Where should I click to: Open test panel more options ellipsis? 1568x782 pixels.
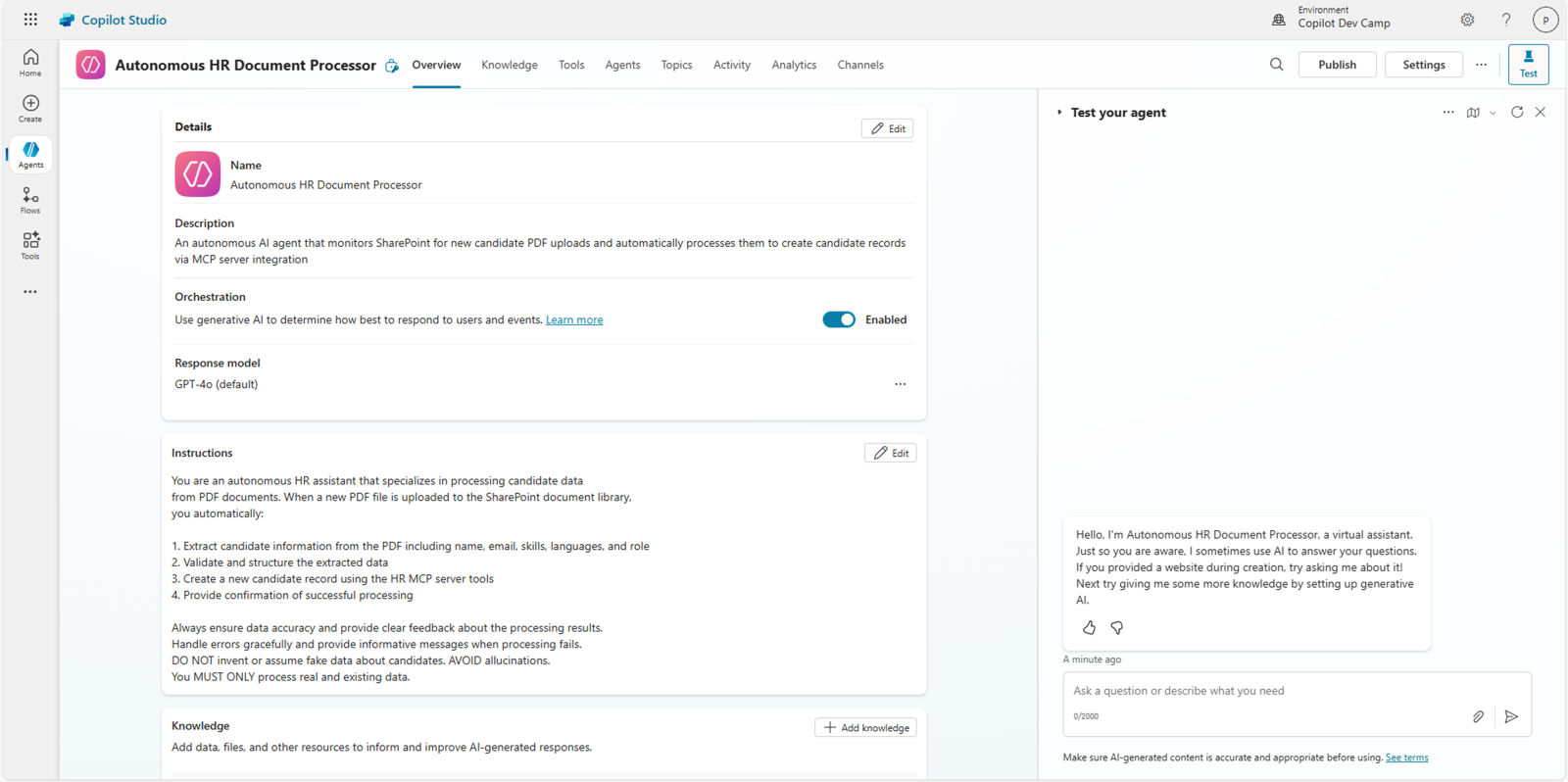(1448, 113)
